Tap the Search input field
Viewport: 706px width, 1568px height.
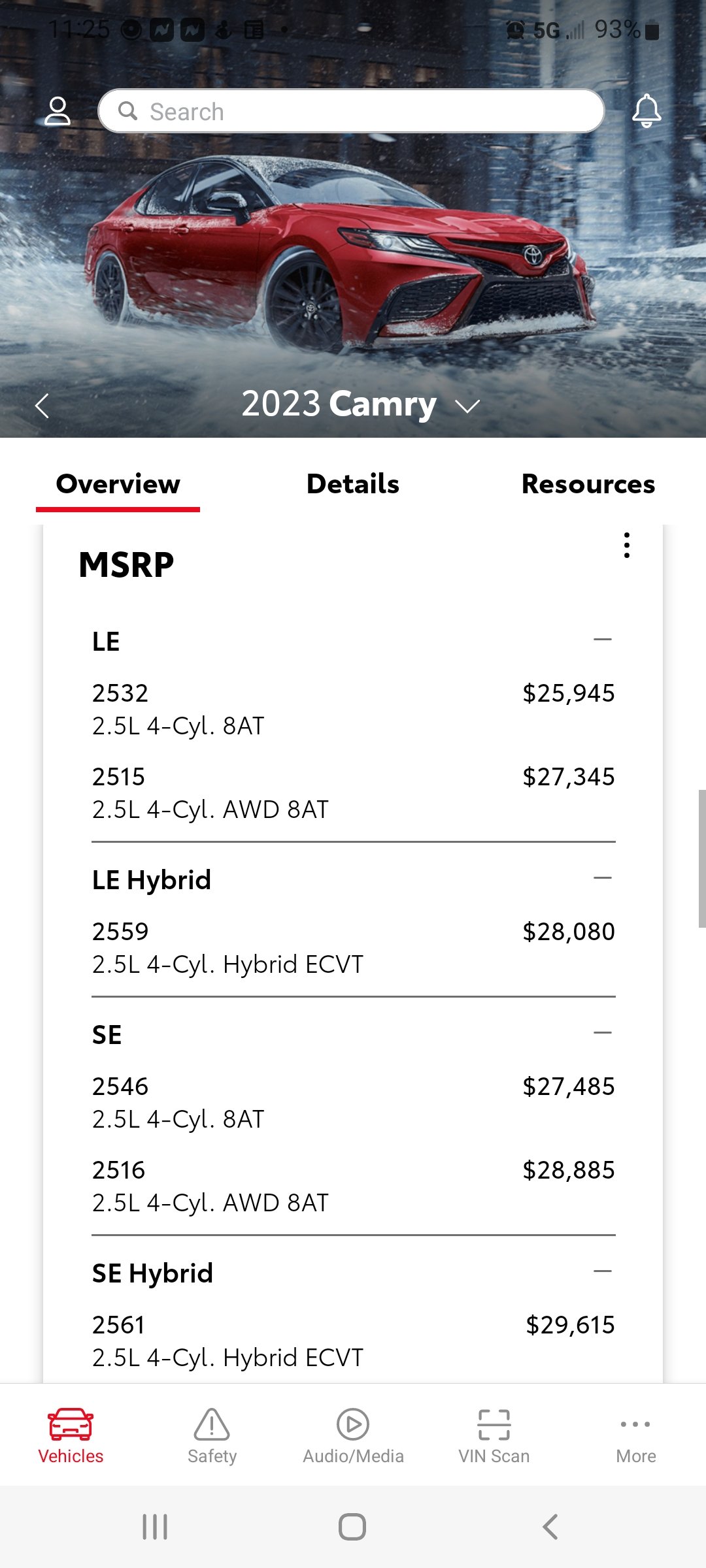point(351,111)
